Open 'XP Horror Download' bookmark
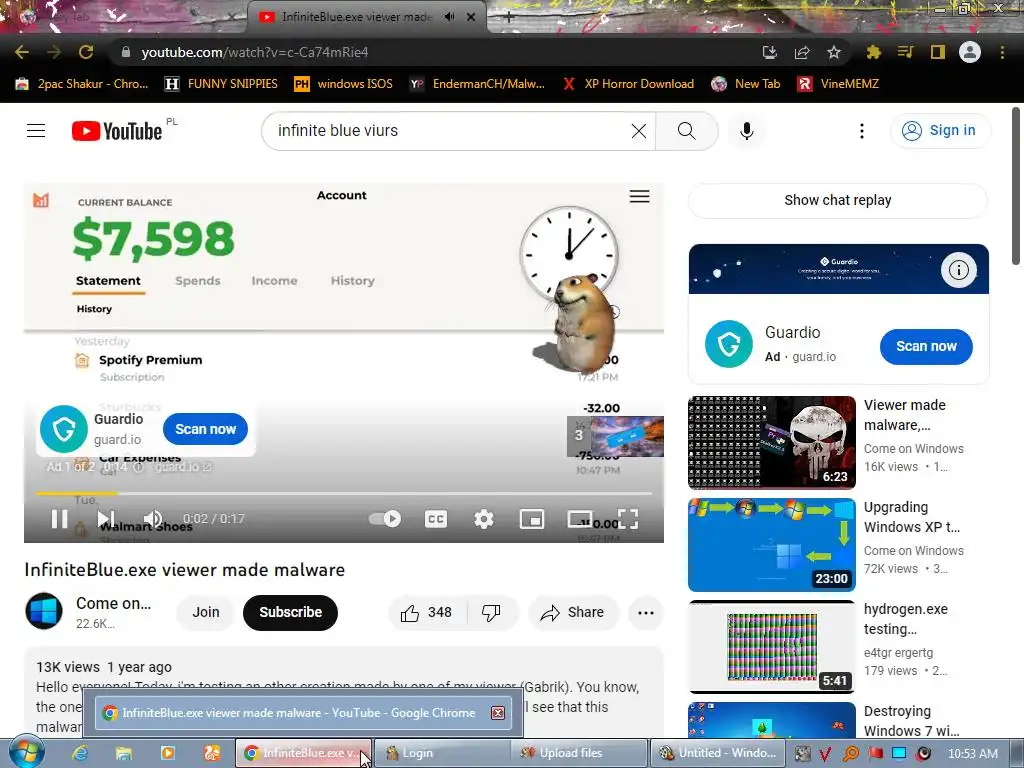 point(628,84)
